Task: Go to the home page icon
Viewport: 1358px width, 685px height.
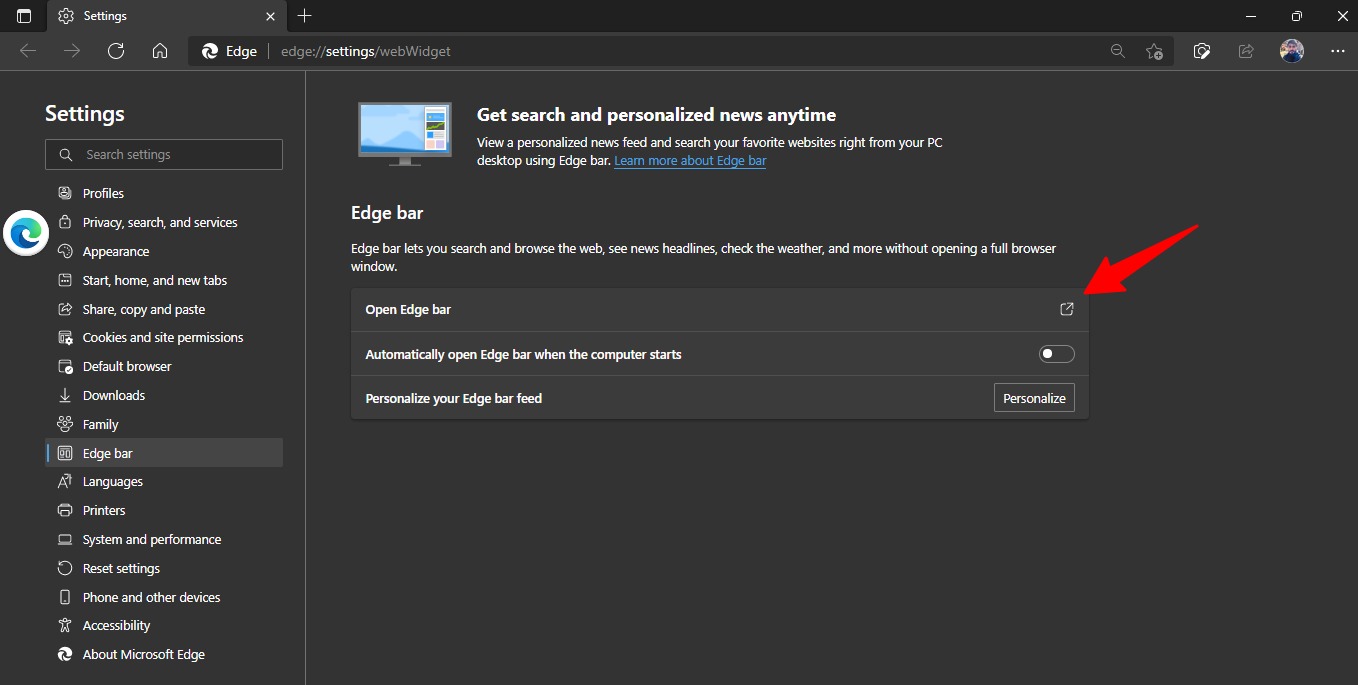Action: pyautogui.click(x=160, y=51)
